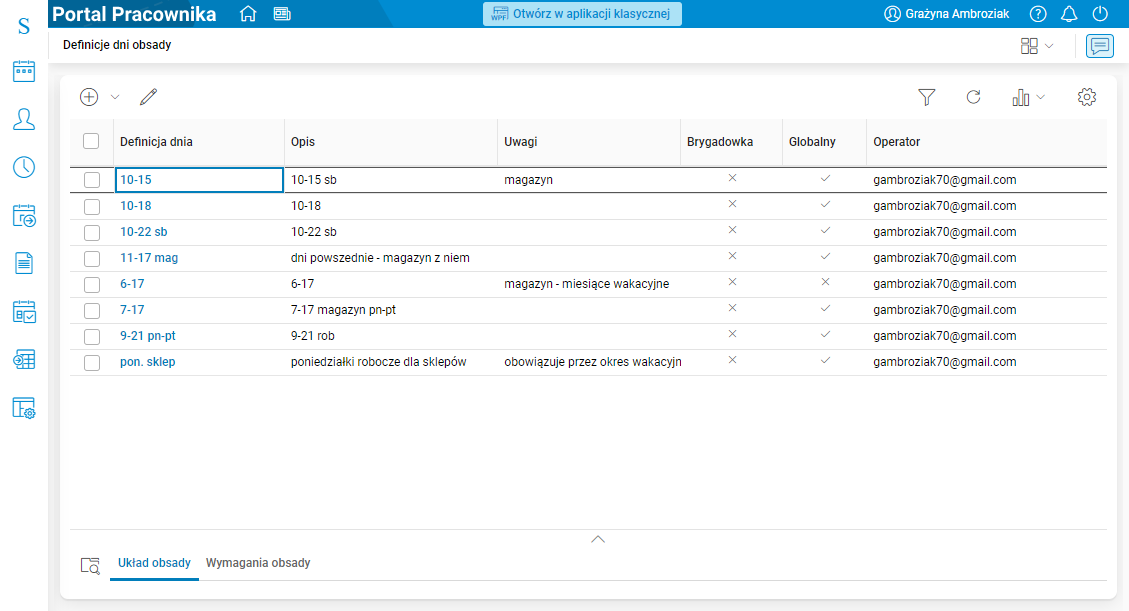Expand the chart icon dropdown arrow
The image size is (1129, 611).
click(x=1040, y=97)
